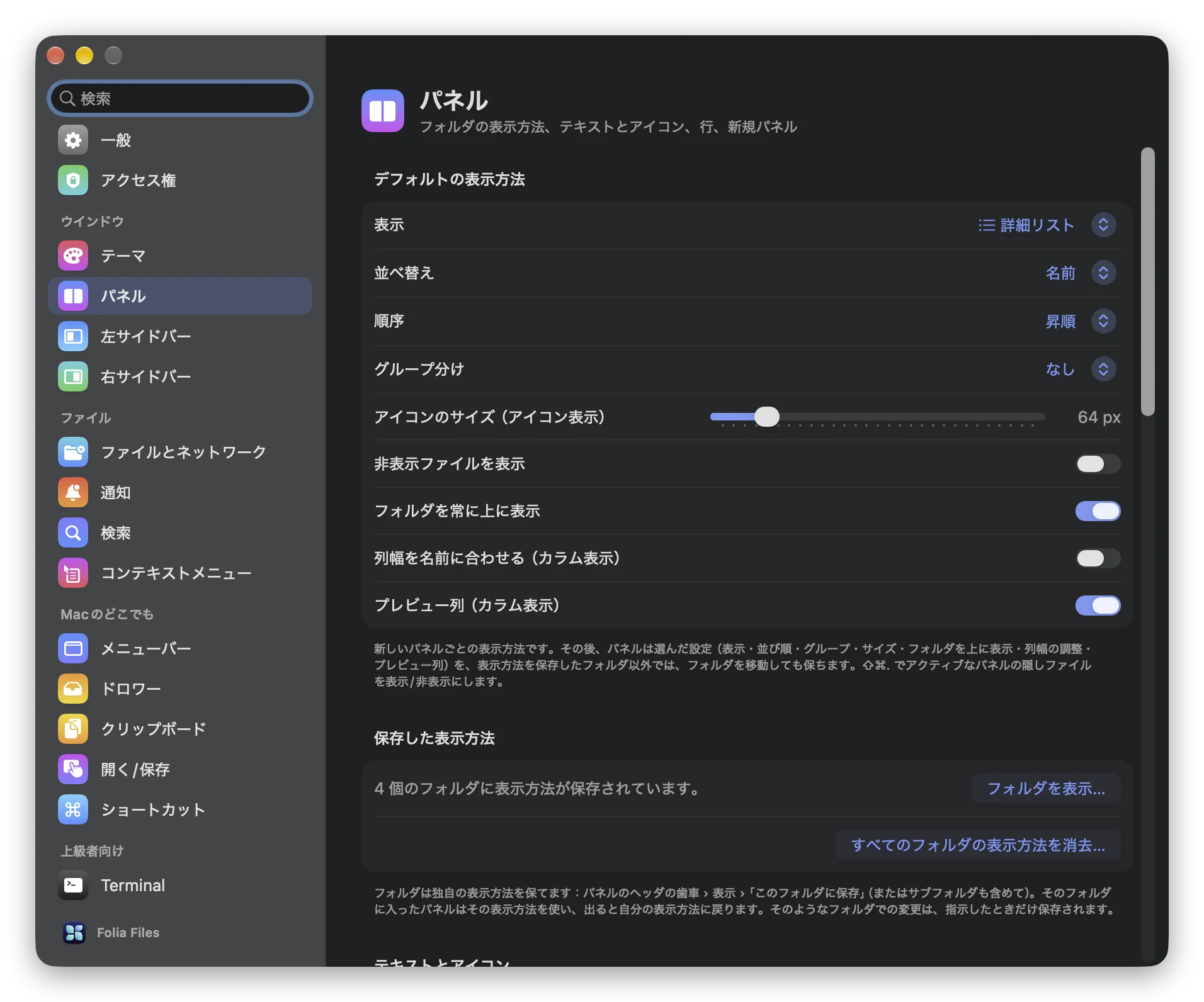The image size is (1204, 1002).
Task: Go to 右サイドバー settings
Action: 180,376
